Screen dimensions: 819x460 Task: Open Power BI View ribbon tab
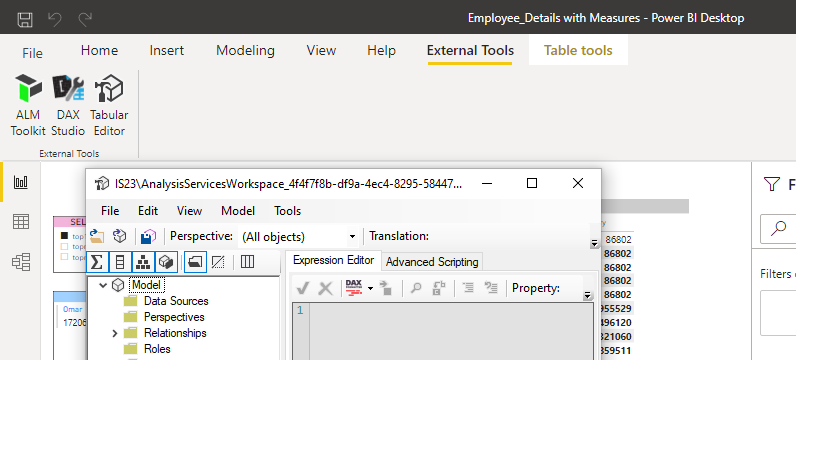click(x=321, y=51)
